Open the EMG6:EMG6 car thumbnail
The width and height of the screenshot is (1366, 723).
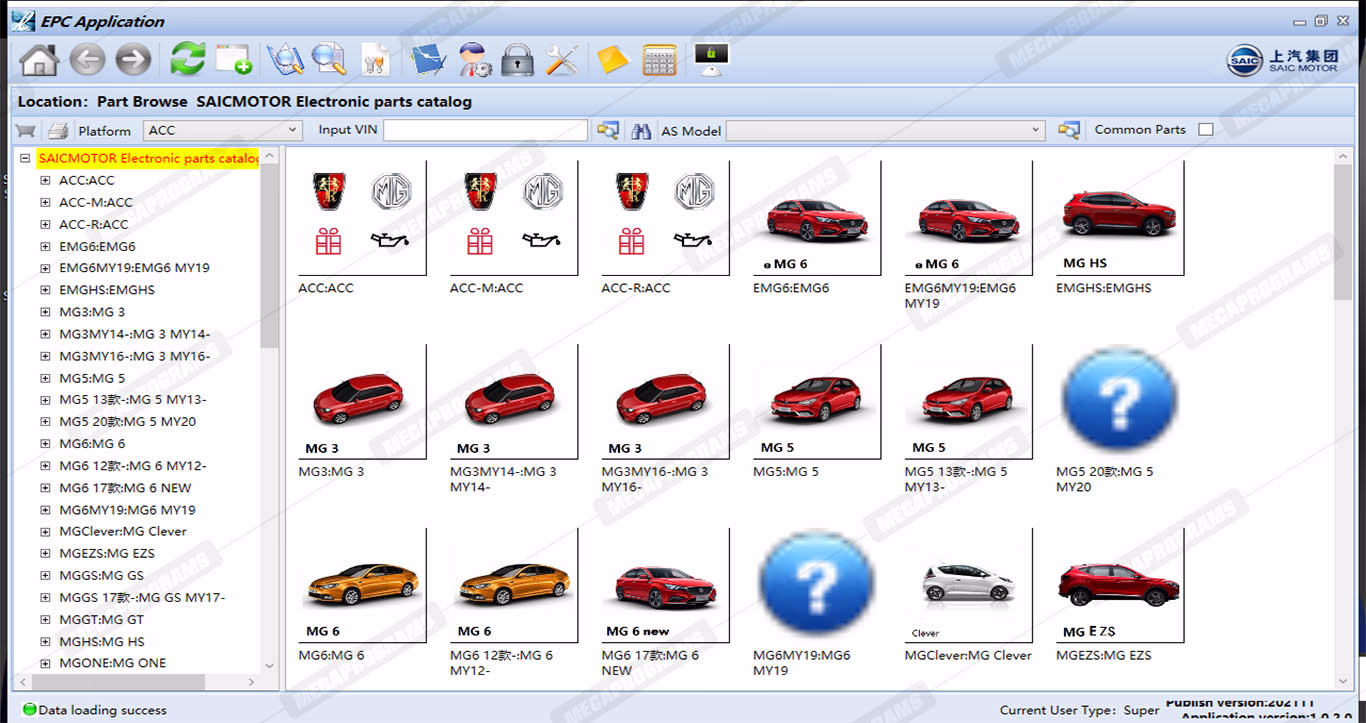point(817,219)
